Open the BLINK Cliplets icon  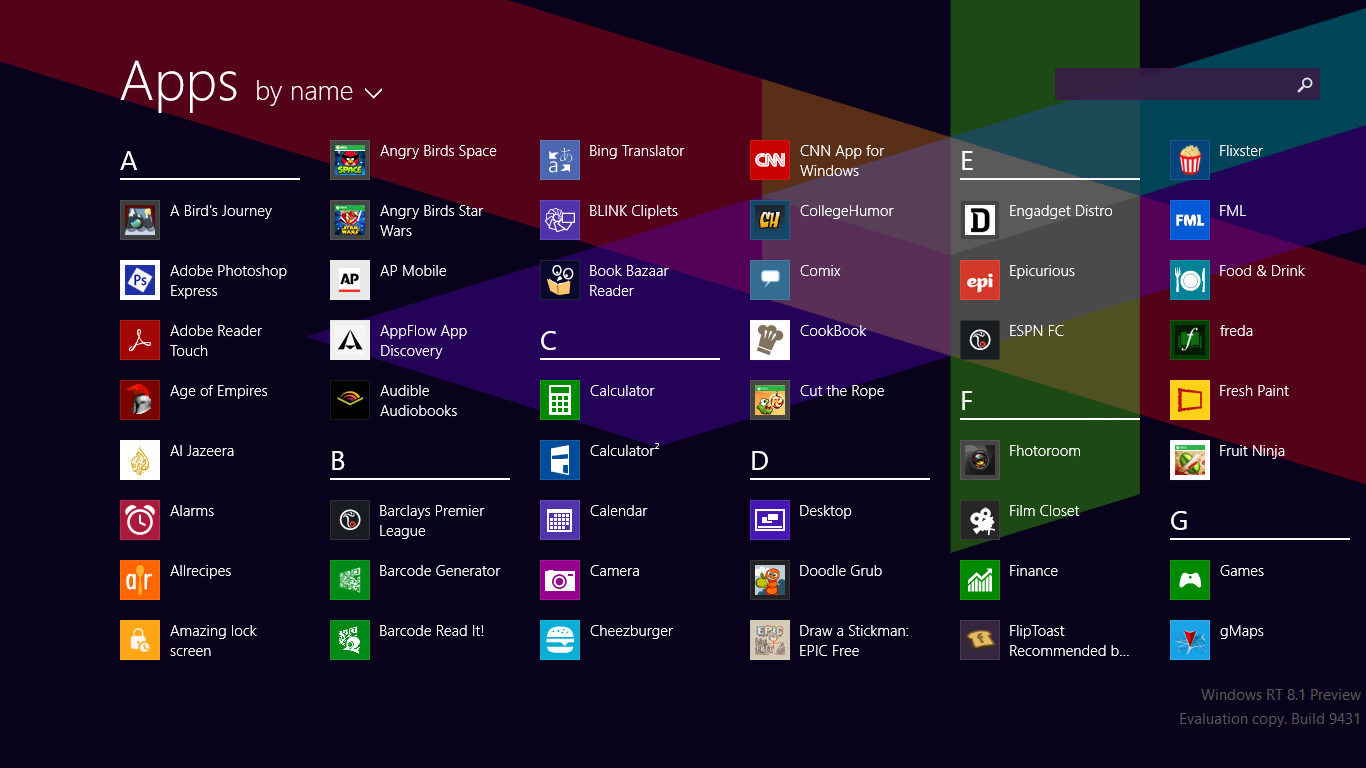pos(560,220)
